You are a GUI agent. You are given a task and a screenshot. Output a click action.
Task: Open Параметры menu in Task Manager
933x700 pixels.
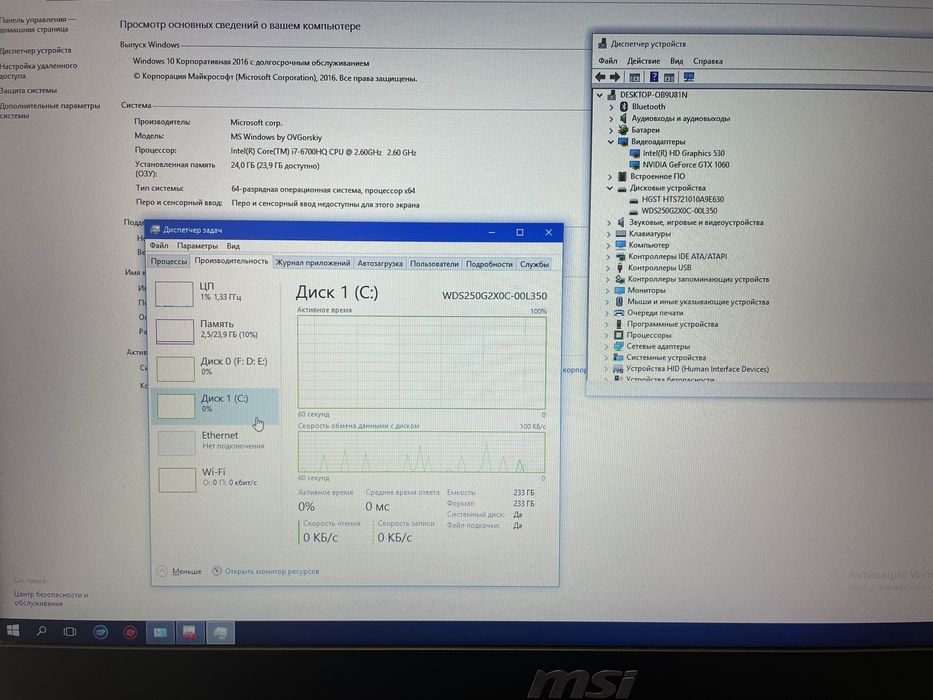(x=197, y=246)
